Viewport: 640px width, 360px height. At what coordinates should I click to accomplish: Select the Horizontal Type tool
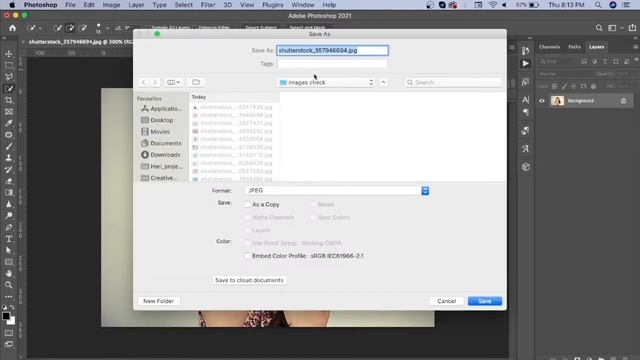click(9, 239)
